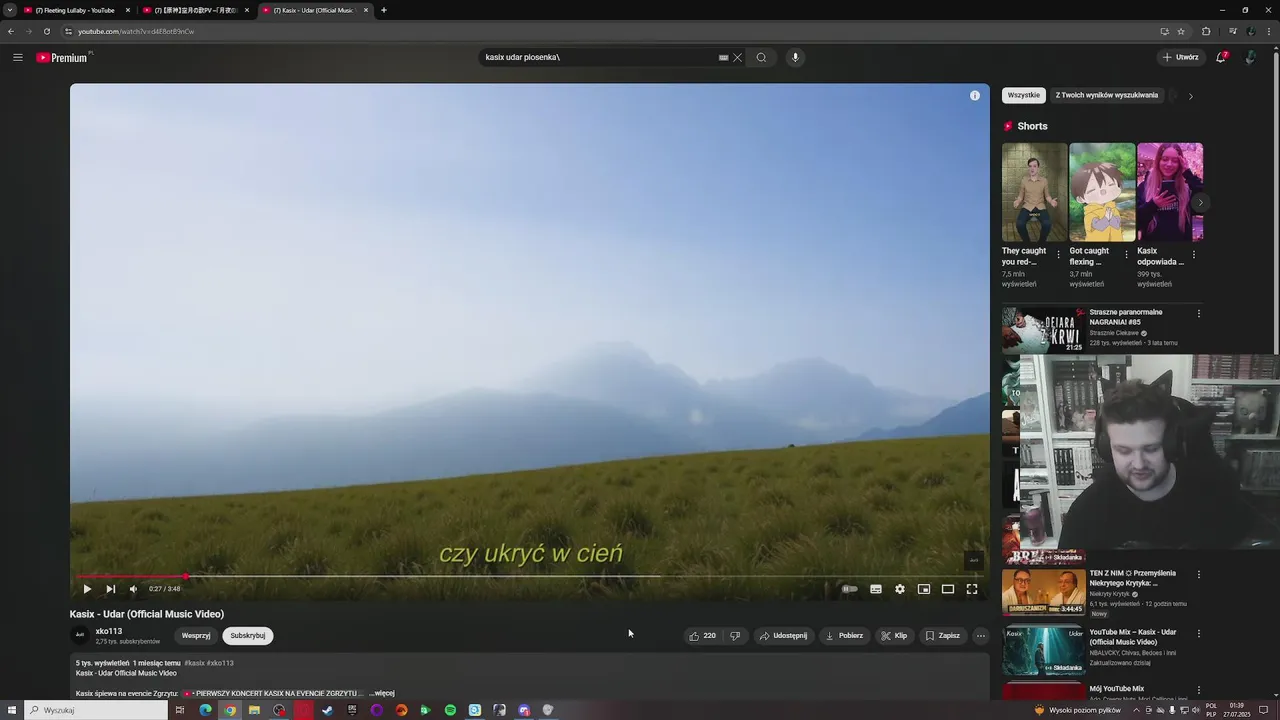Image resolution: width=1280 pixels, height=720 pixels.
Task: Play the Kasix Udar video
Action: coord(87,589)
